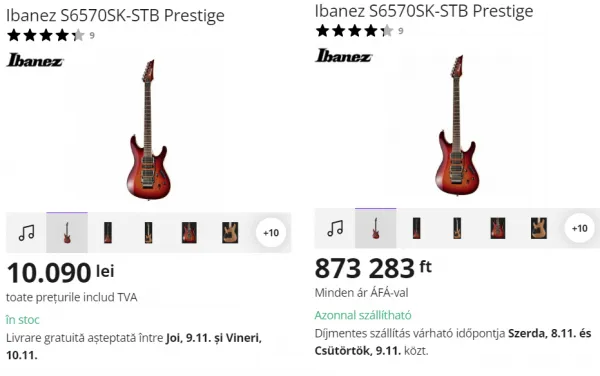The image size is (600, 376).
Task: Click the Ibanez brand logo in left listing
Action: (35, 60)
